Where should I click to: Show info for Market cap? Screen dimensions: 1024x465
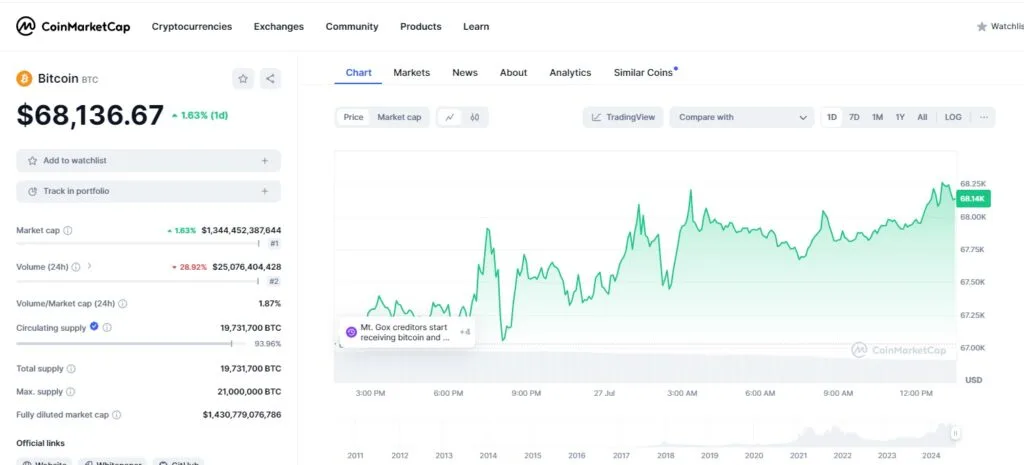68,231
